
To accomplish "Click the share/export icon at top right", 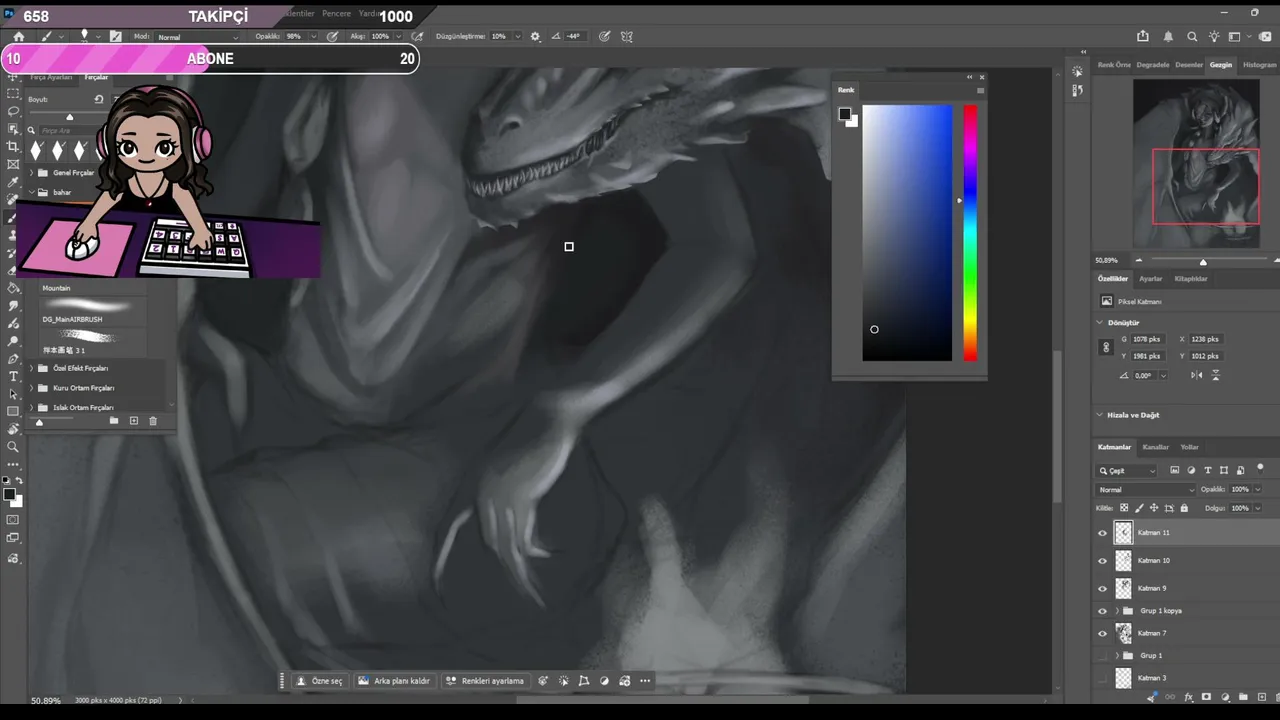I will pyautogui.click(x=1144, y=37).
